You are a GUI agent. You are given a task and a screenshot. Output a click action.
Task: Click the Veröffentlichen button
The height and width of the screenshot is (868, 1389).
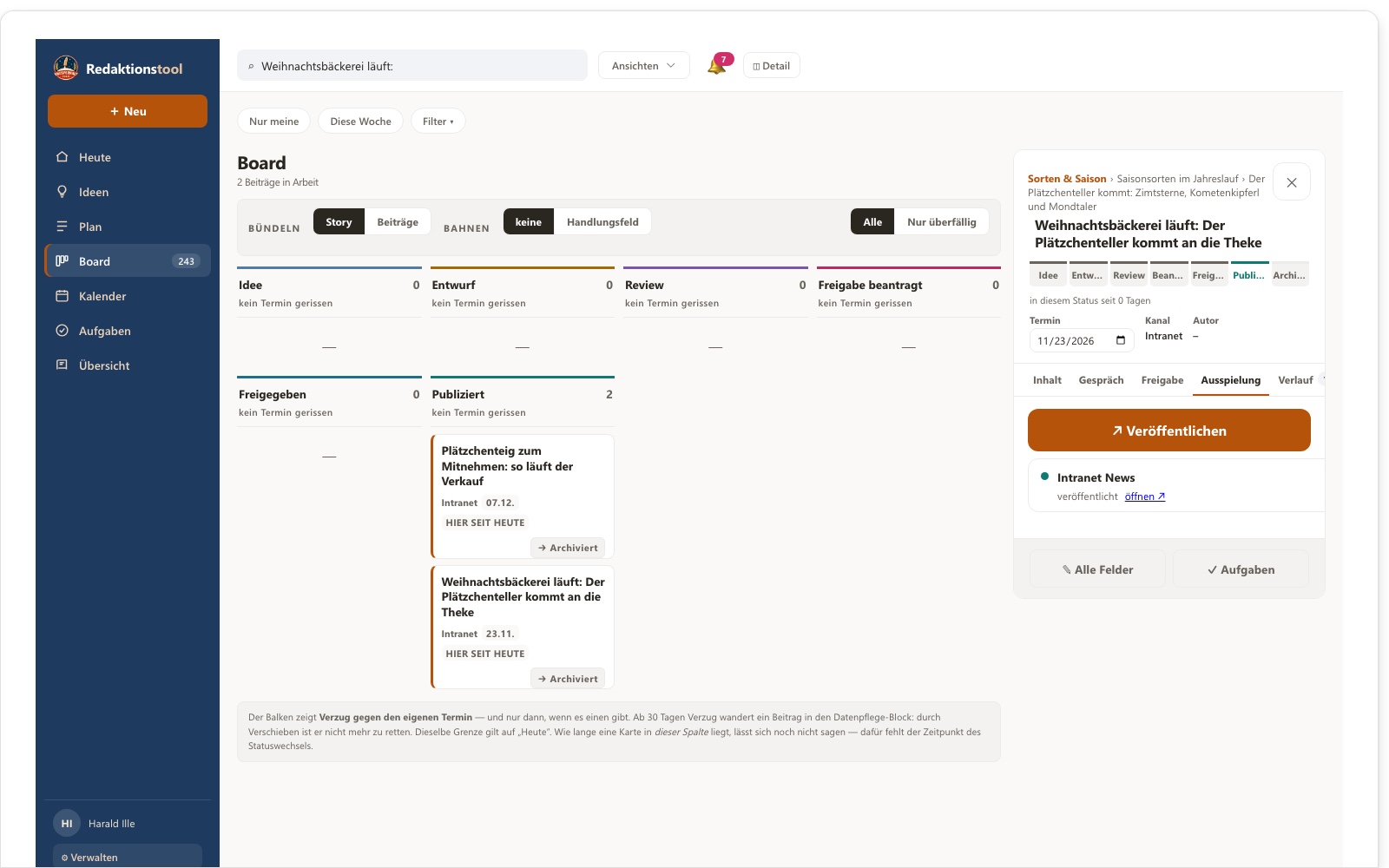pyautogui.click(x=1168, y=431)
